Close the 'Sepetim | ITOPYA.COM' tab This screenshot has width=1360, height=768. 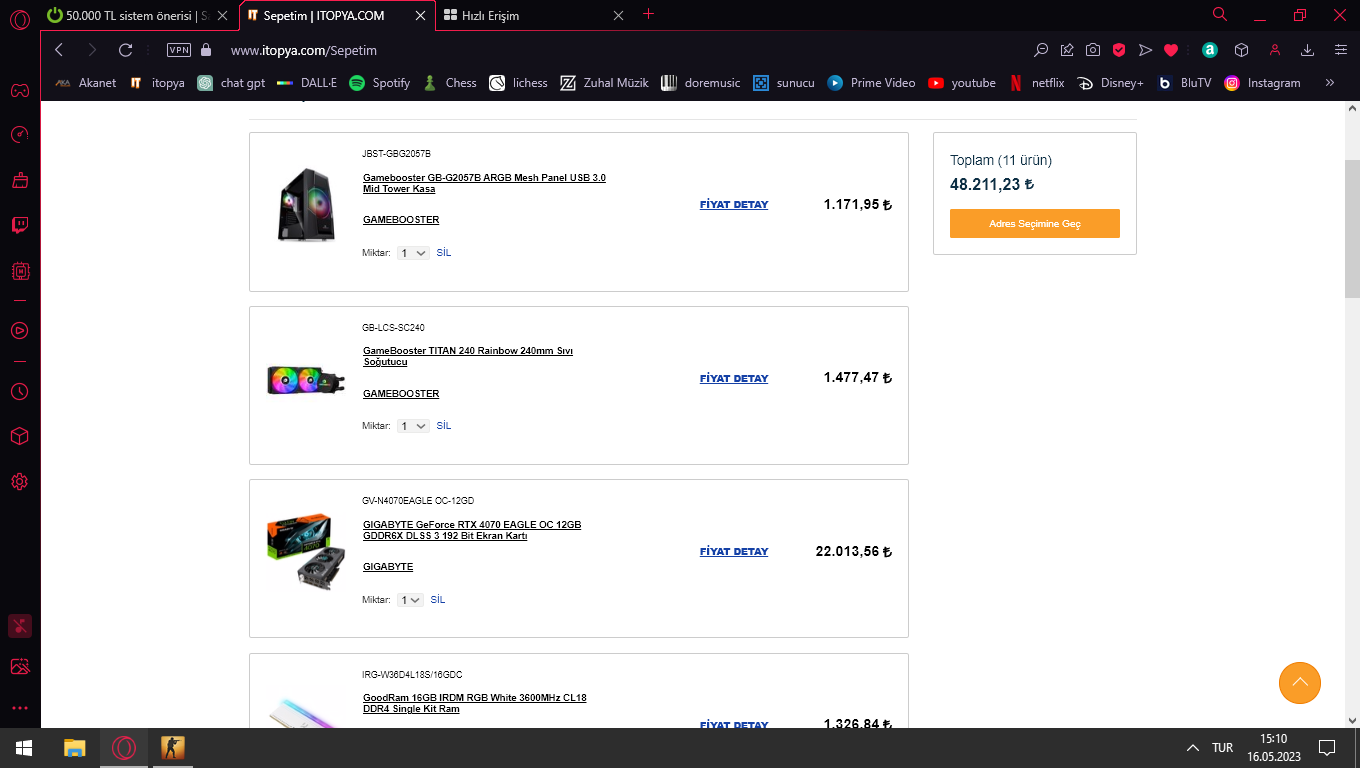(420, 16)
